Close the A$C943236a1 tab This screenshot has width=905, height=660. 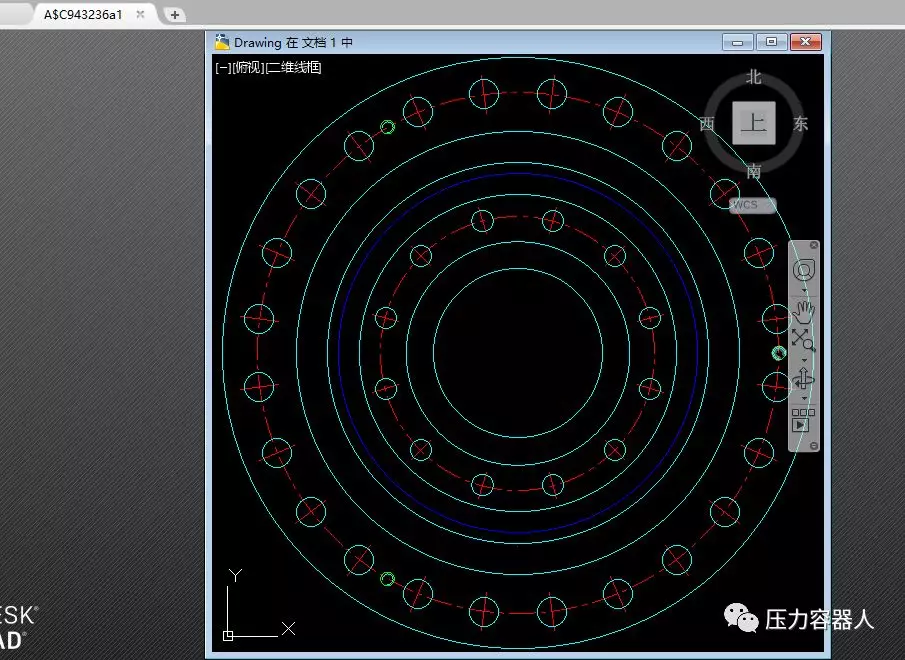click(140, 15)
